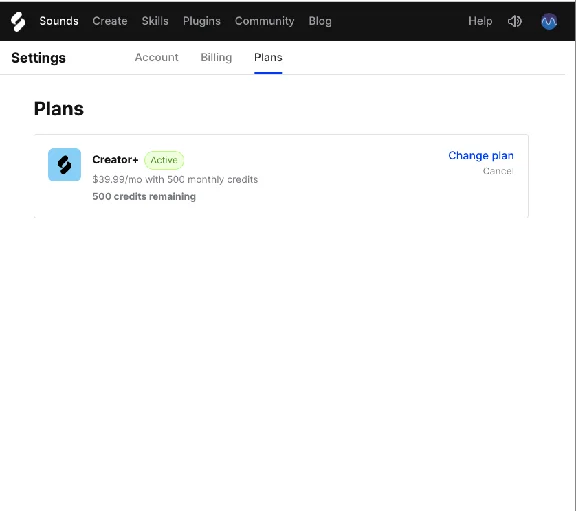Click the blue Creator+ plan icon

pos(64,165)
